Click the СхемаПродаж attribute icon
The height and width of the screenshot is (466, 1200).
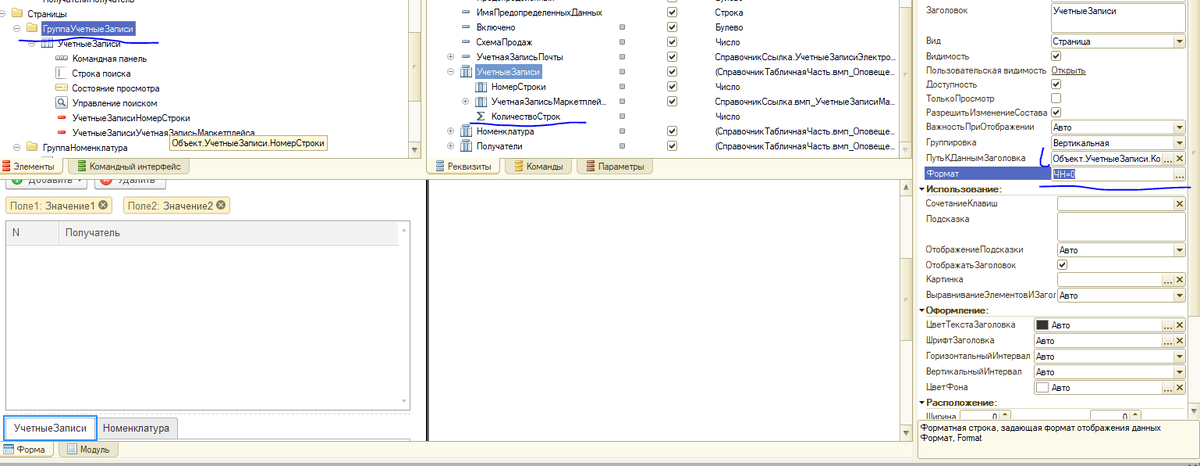coord(467,44)
